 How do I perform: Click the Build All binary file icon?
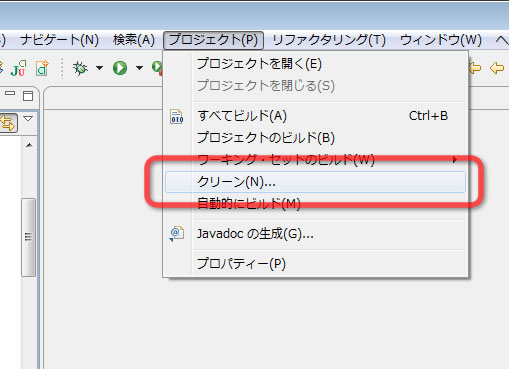[177, 116]
